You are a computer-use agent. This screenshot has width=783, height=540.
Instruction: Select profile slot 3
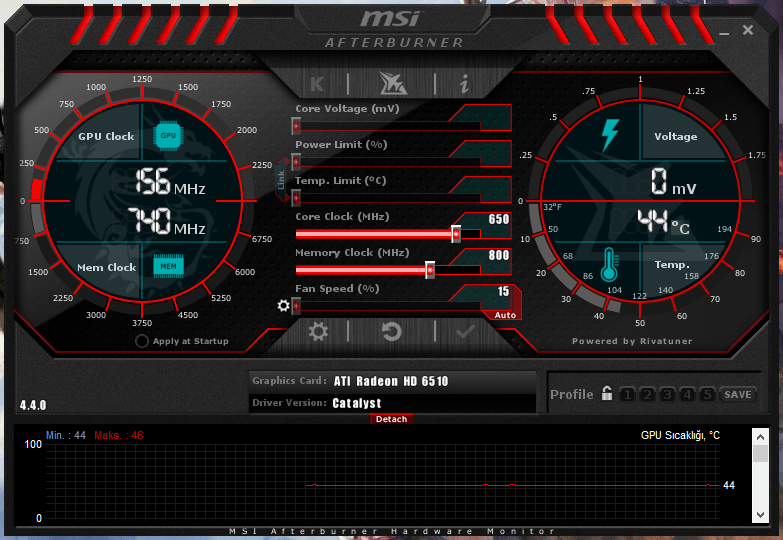click(667, 395)
